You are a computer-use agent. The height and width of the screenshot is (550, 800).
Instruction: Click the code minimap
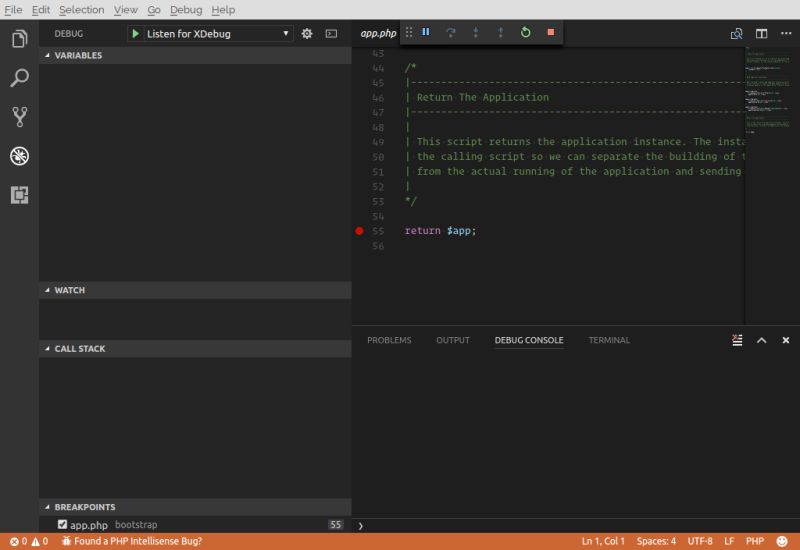[768, 90]
